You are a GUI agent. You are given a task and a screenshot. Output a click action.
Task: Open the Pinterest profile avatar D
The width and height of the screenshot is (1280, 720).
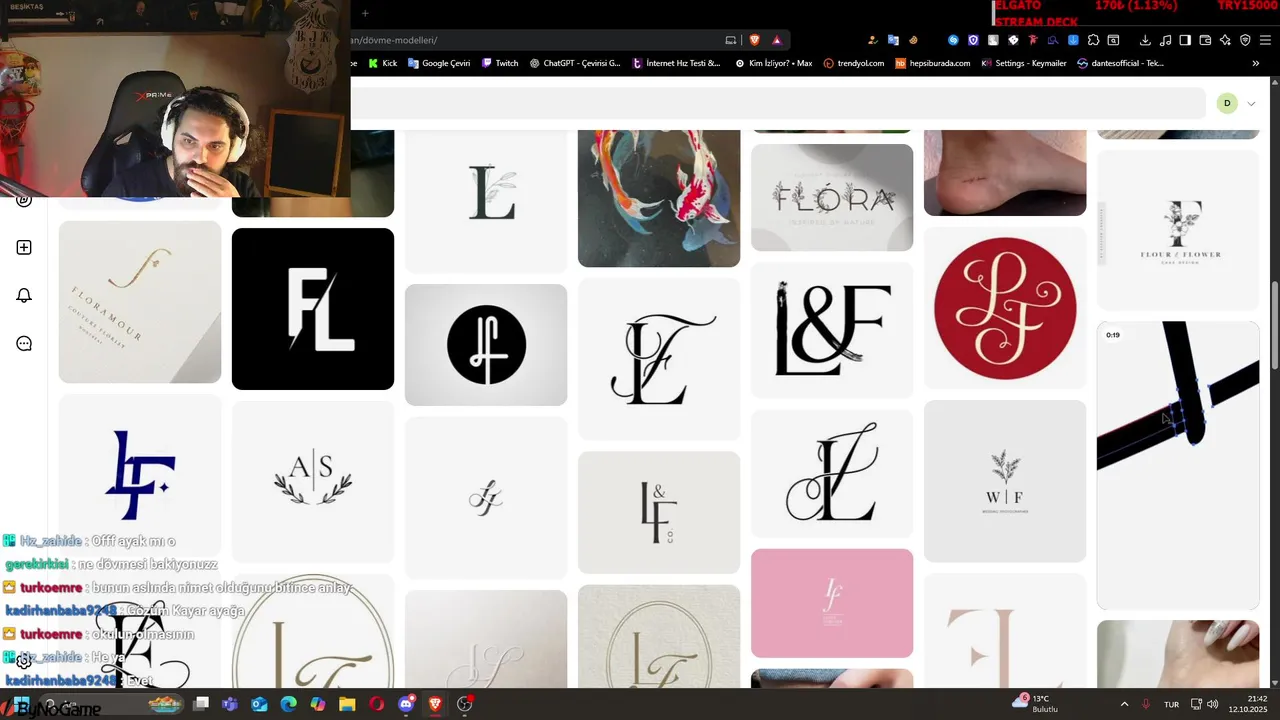(1227, 103)
